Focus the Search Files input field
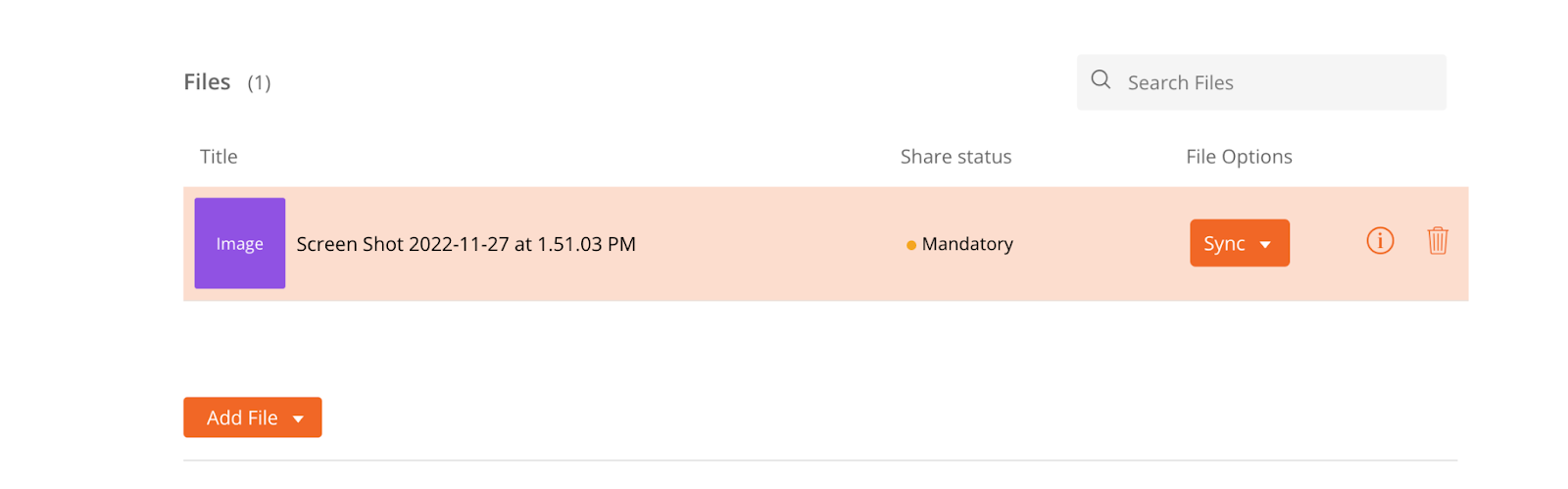The height and width of the screenshot is (489, 1568). [1261, 82]
